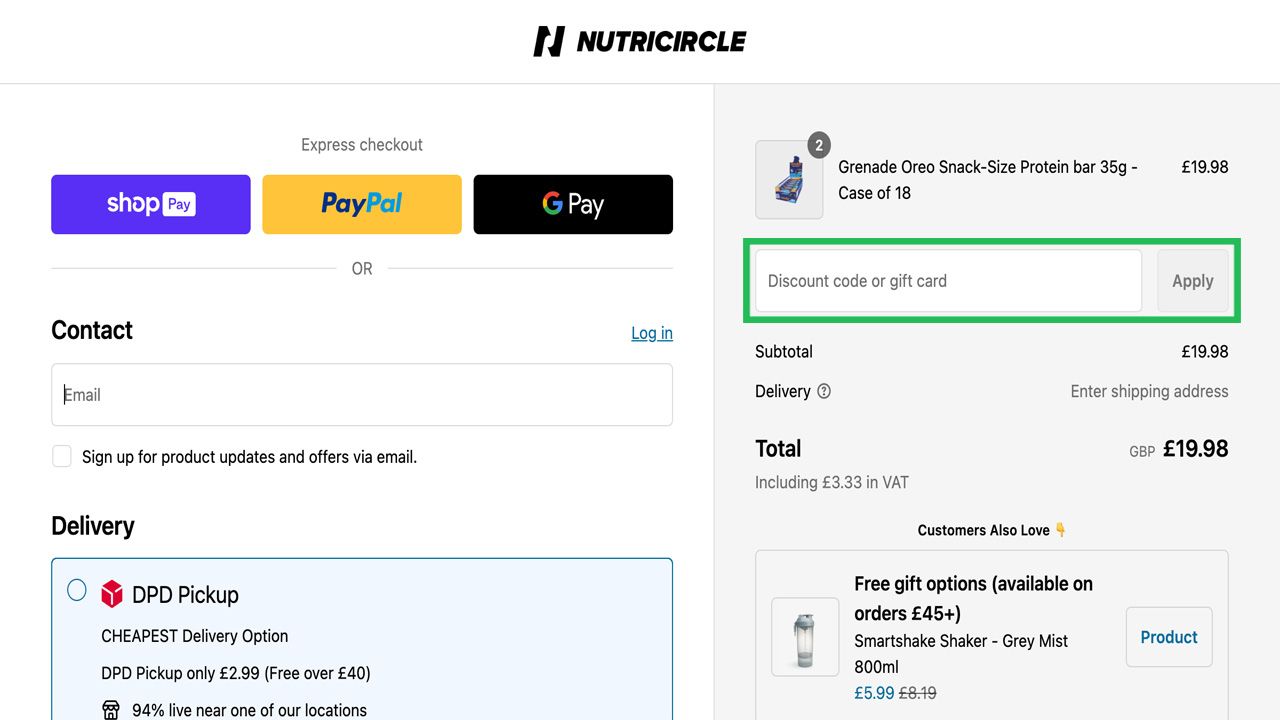Enable product updates email checkbox

point(62,457)
